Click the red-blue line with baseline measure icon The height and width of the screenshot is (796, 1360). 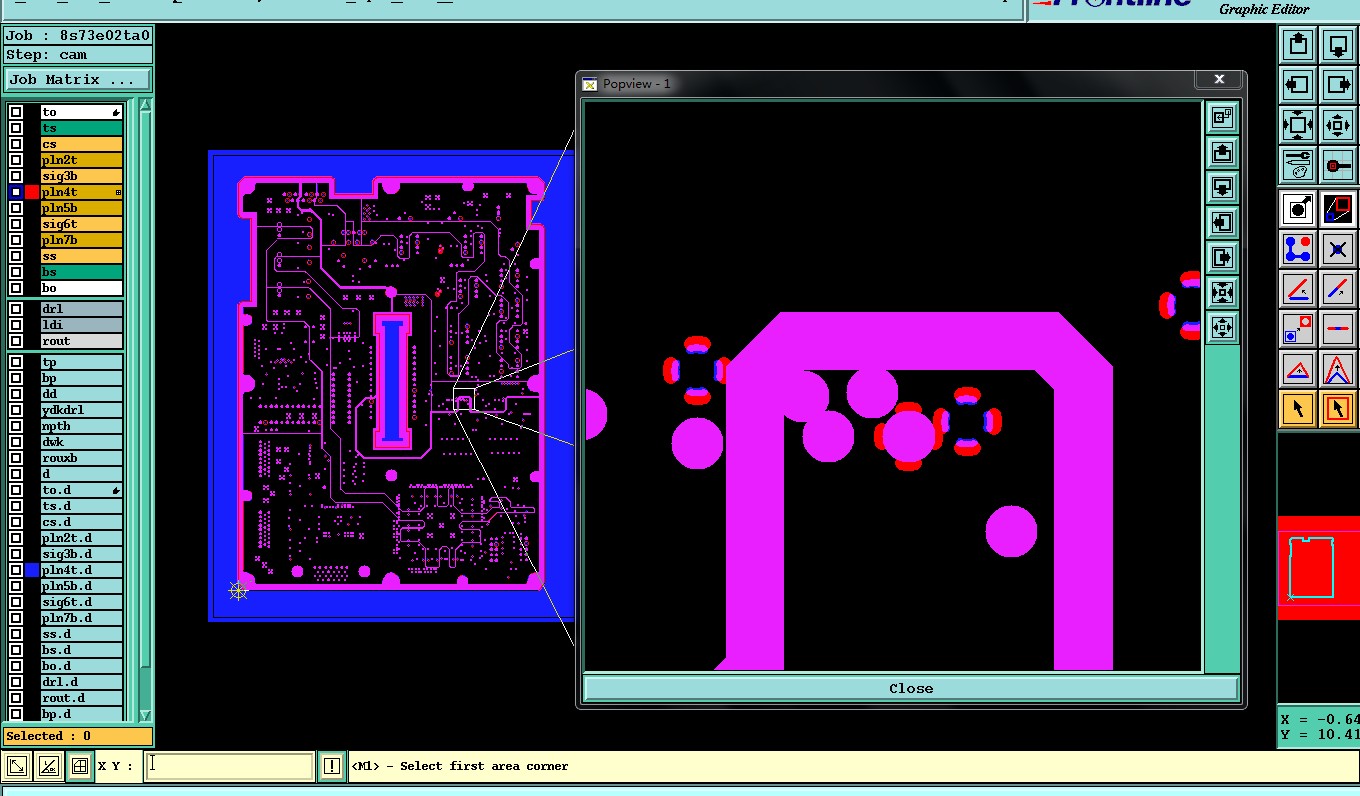1298,289
